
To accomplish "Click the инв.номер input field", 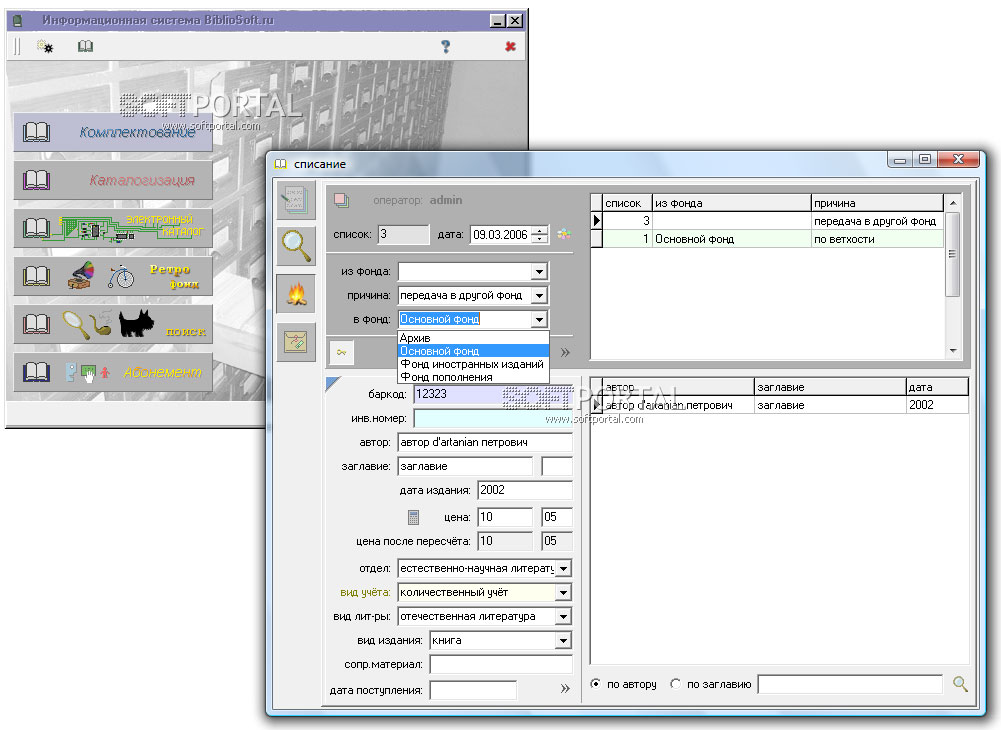I will click(x=493, y=418).
